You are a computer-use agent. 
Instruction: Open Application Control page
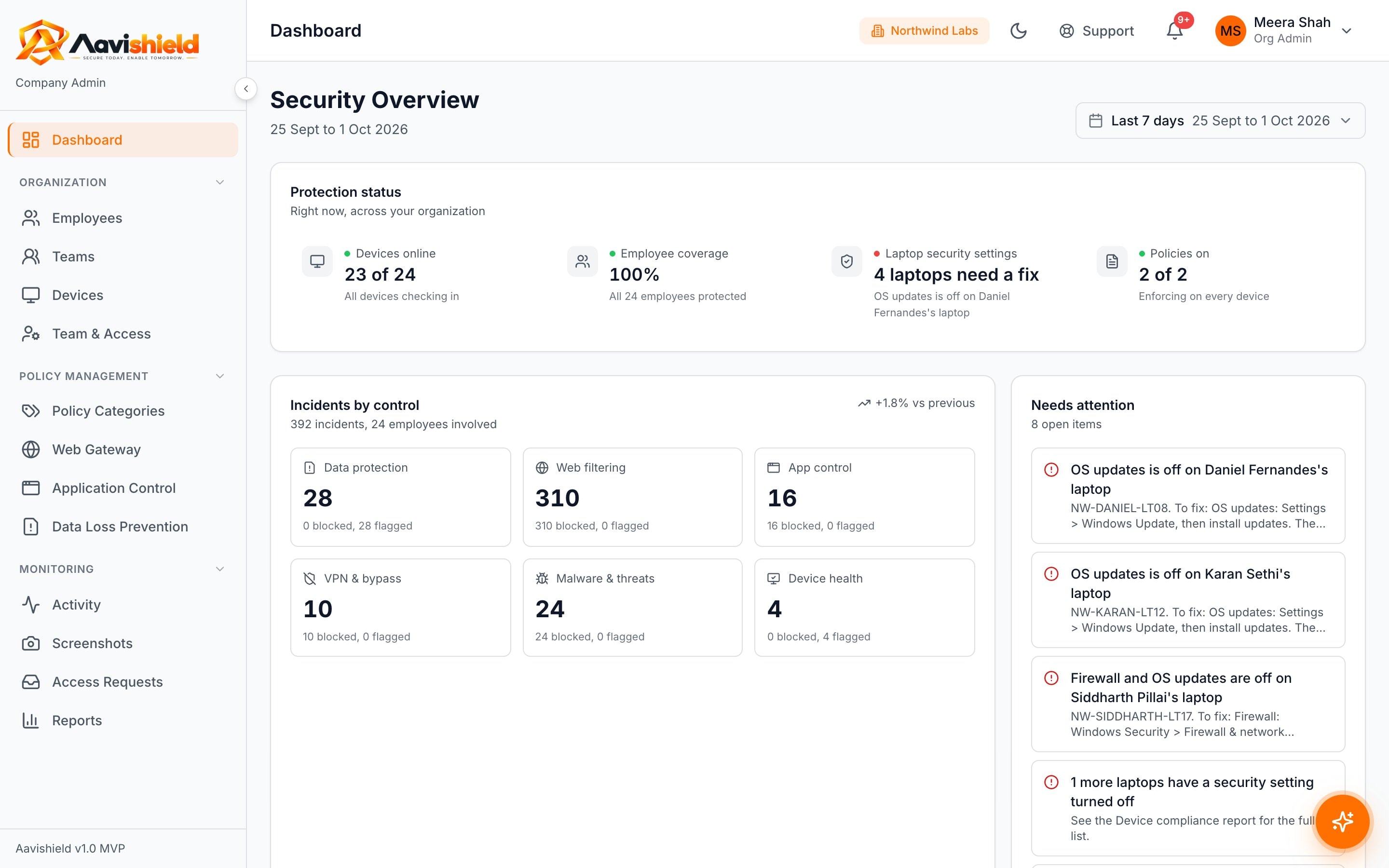123,488
